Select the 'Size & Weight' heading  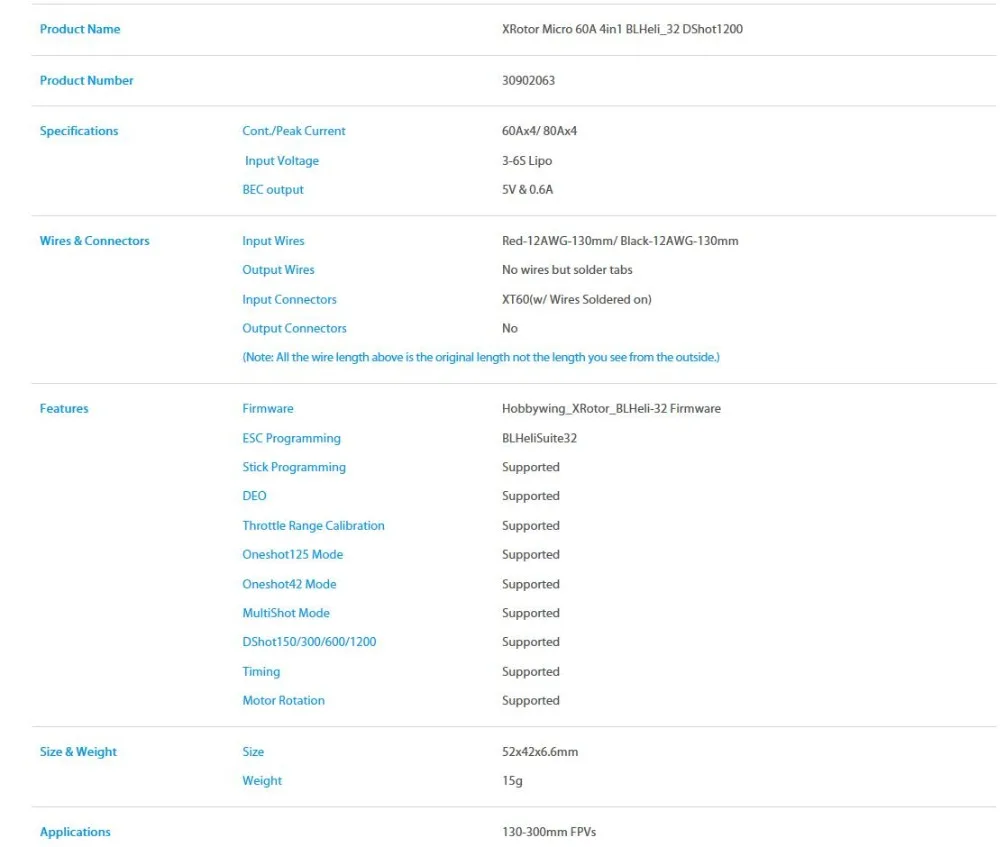[78, 751]
